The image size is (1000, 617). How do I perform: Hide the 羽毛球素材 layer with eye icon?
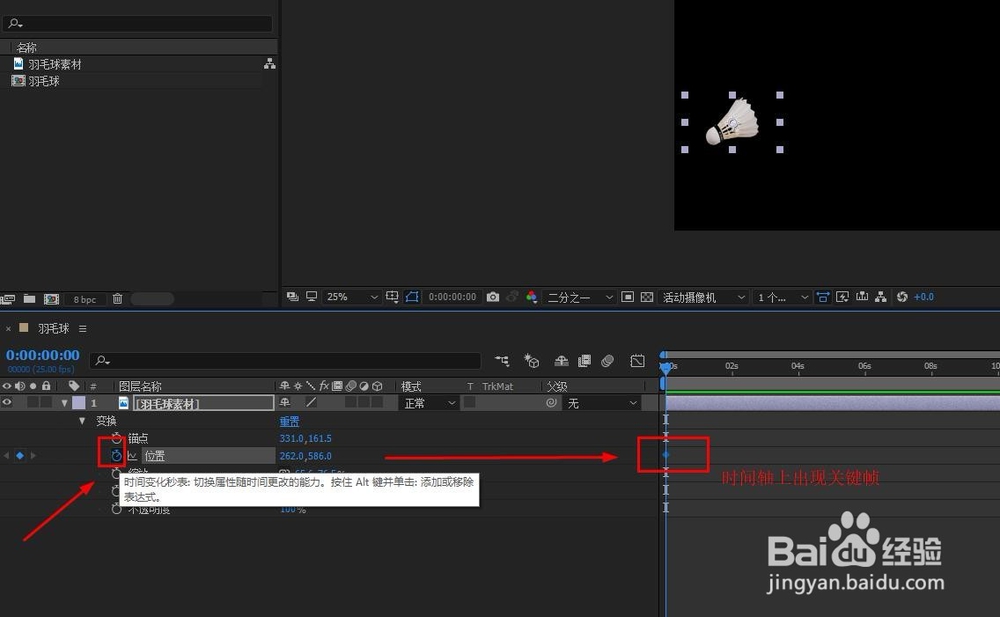(x=7, y=403)
